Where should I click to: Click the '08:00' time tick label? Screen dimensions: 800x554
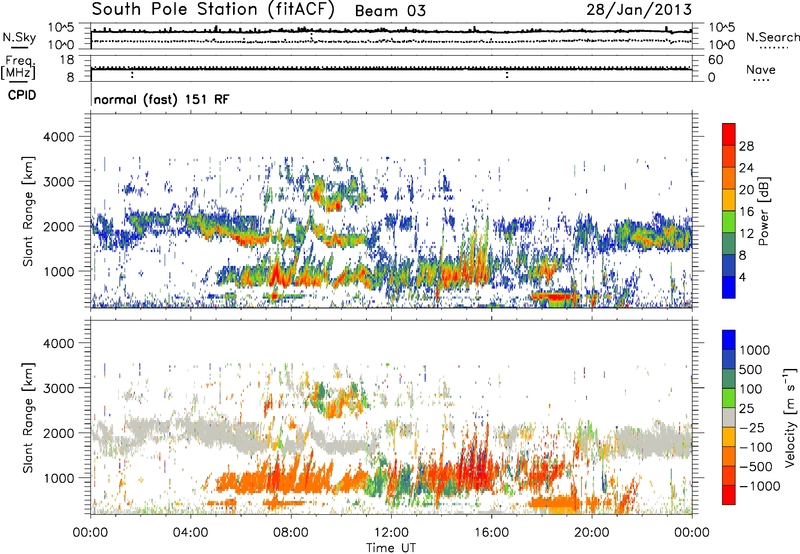coord(291,533)
